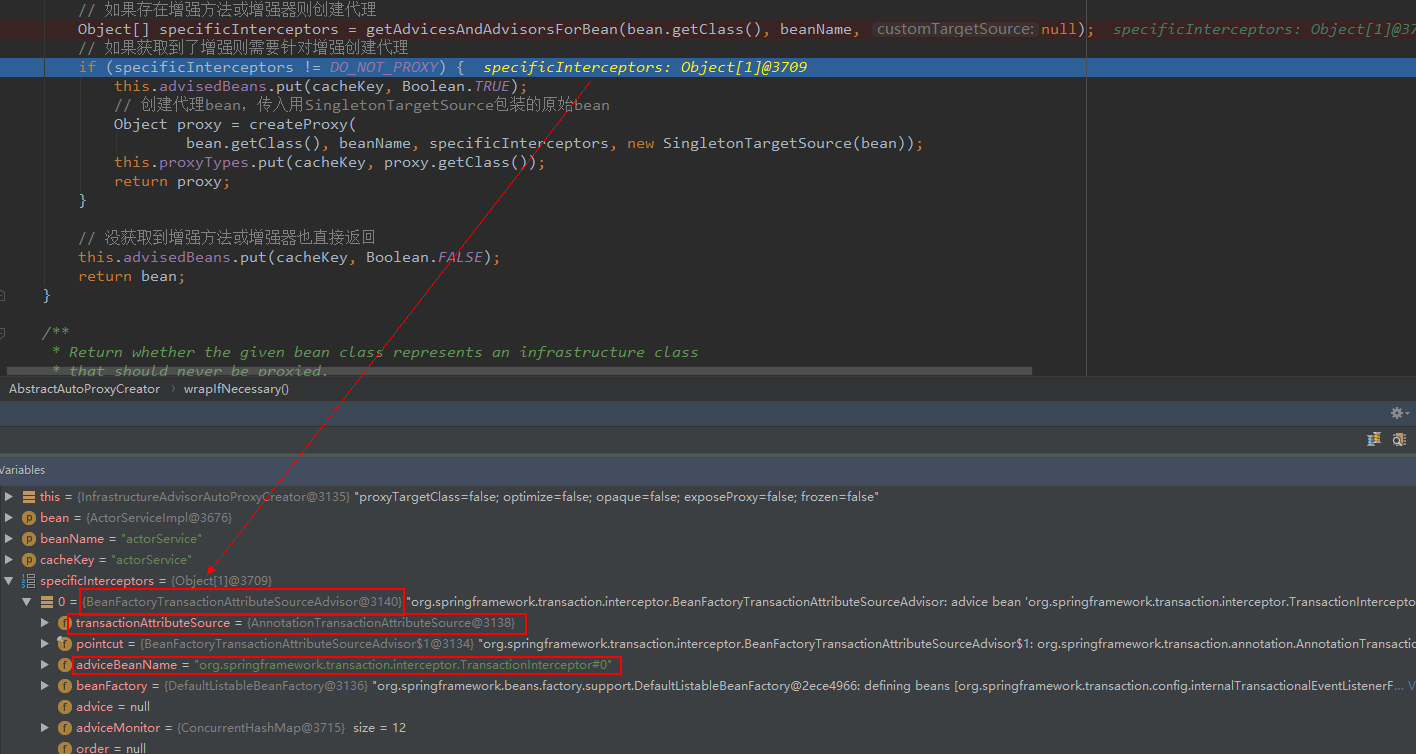Viewport: 1416px width, 754px height.
Task: Click the parameter icon for 'beanName'
Action: 28,539
